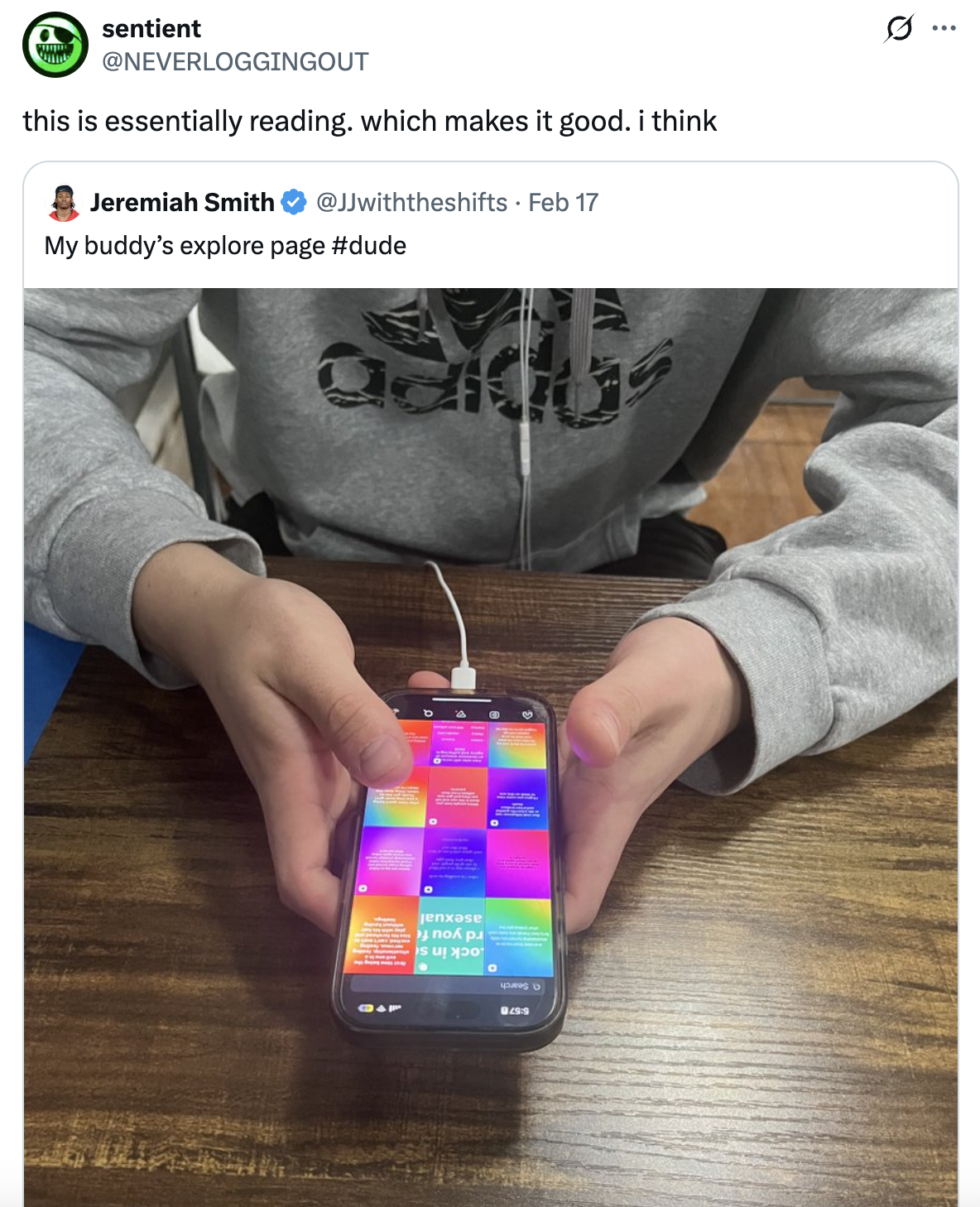This screenshot has height=1207, width=980.
Task: Click the blue verified badge
Action: coord(294,202)
